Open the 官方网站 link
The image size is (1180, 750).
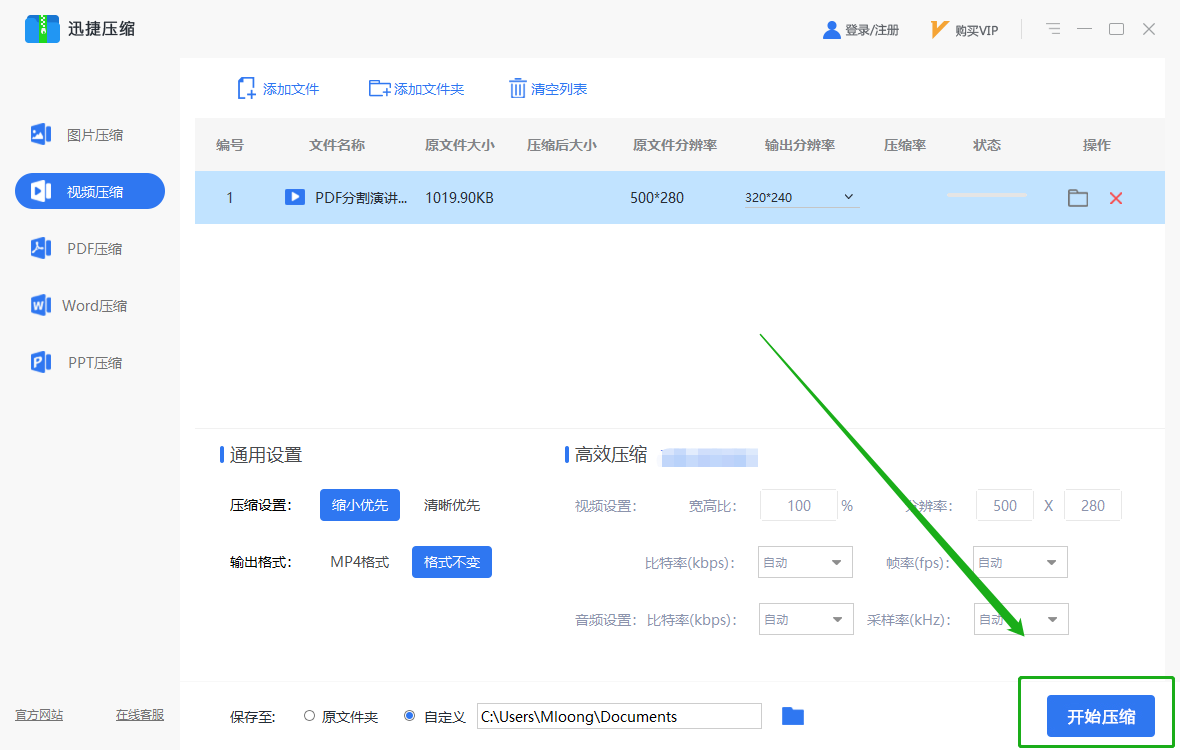coord(39,715)
